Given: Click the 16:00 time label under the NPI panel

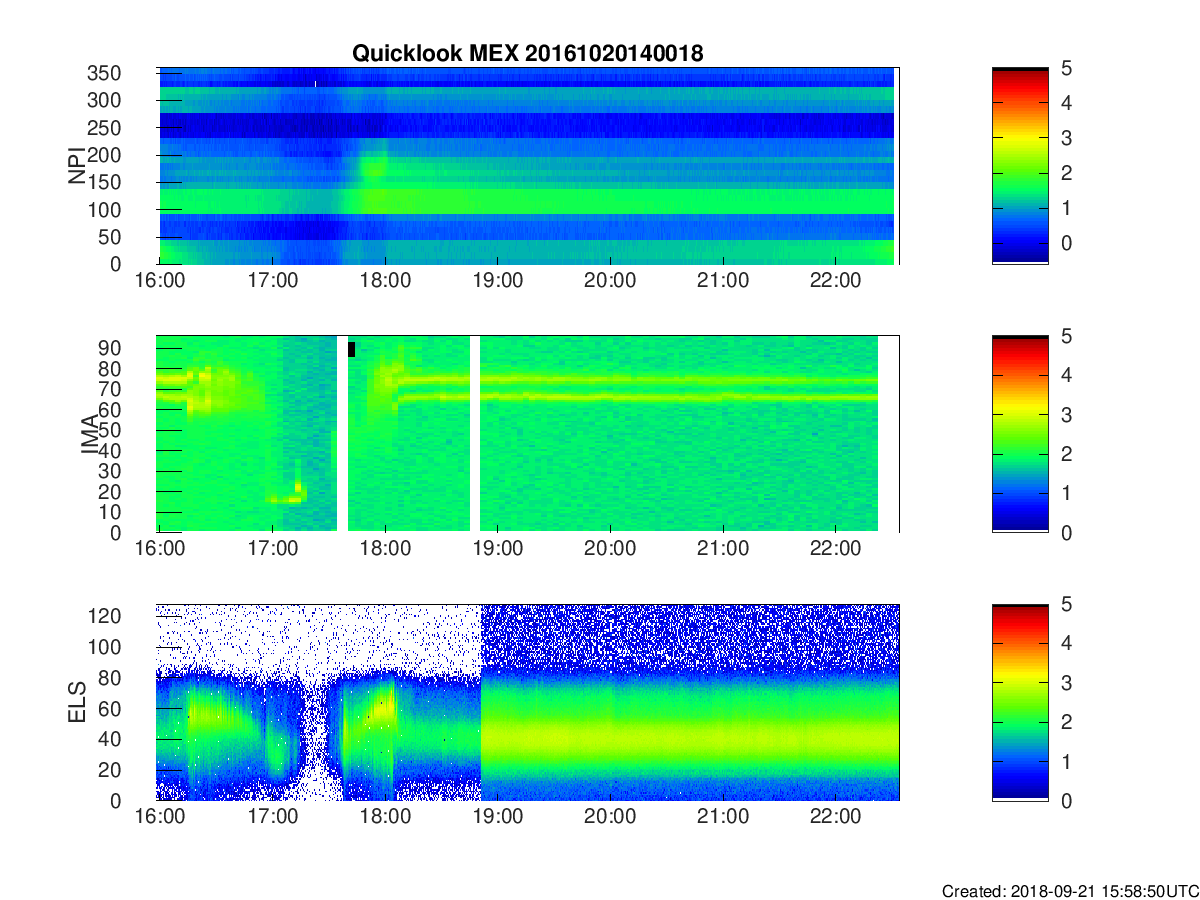Looking at the screenshot, I should pos(160,281).
